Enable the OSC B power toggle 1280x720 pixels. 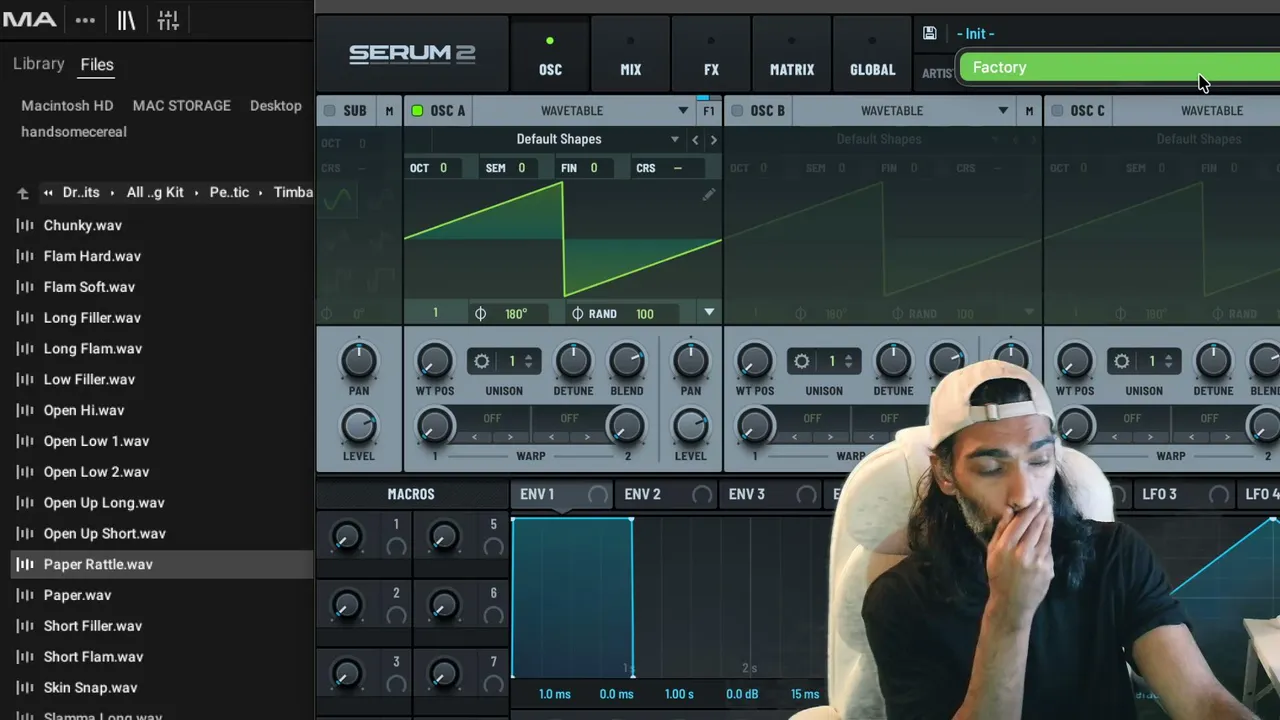(x=737, y=111)
